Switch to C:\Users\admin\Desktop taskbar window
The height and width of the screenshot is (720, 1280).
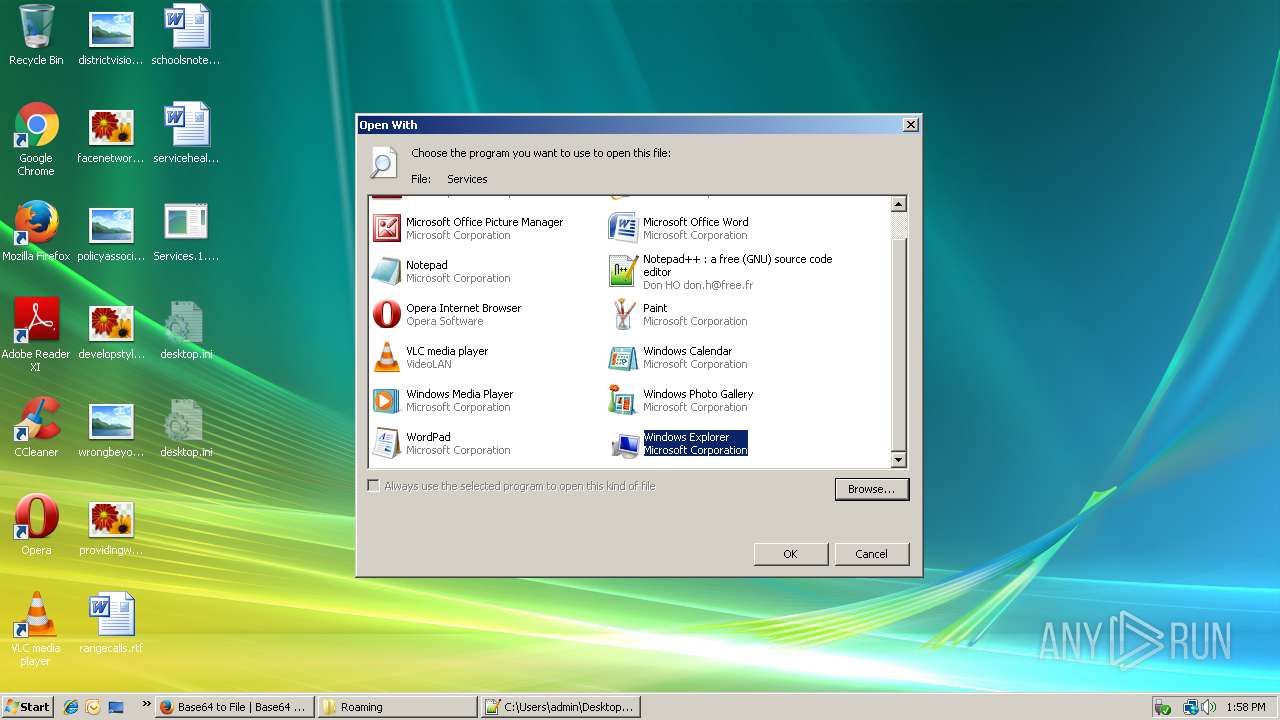[x=560, y=707]
